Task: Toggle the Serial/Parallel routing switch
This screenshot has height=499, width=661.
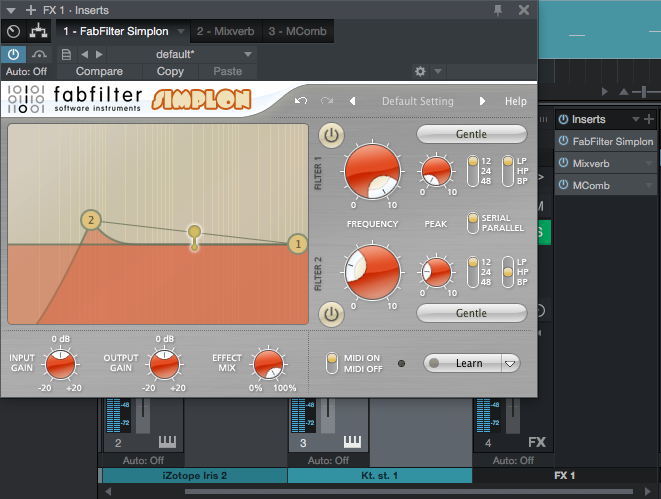Action: (473, 223)
